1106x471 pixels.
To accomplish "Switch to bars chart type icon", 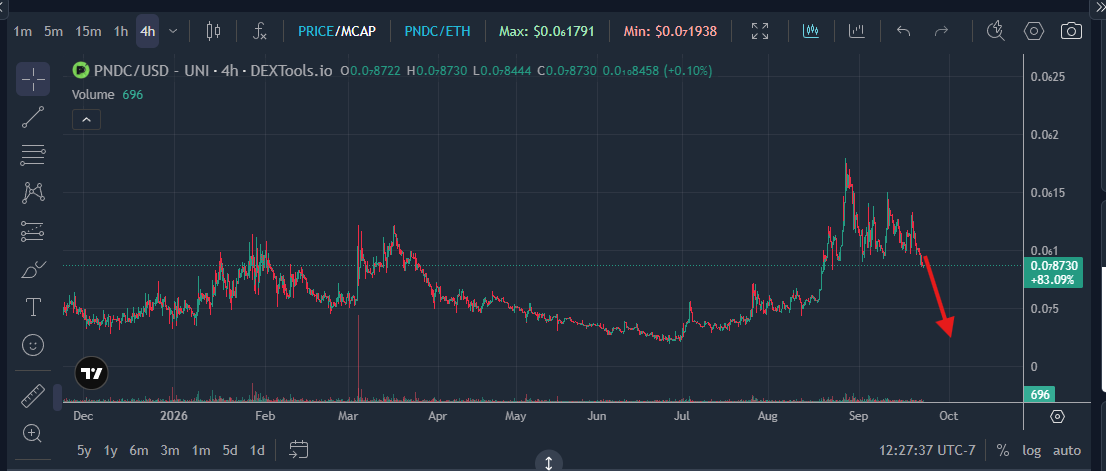I will 857,31.
